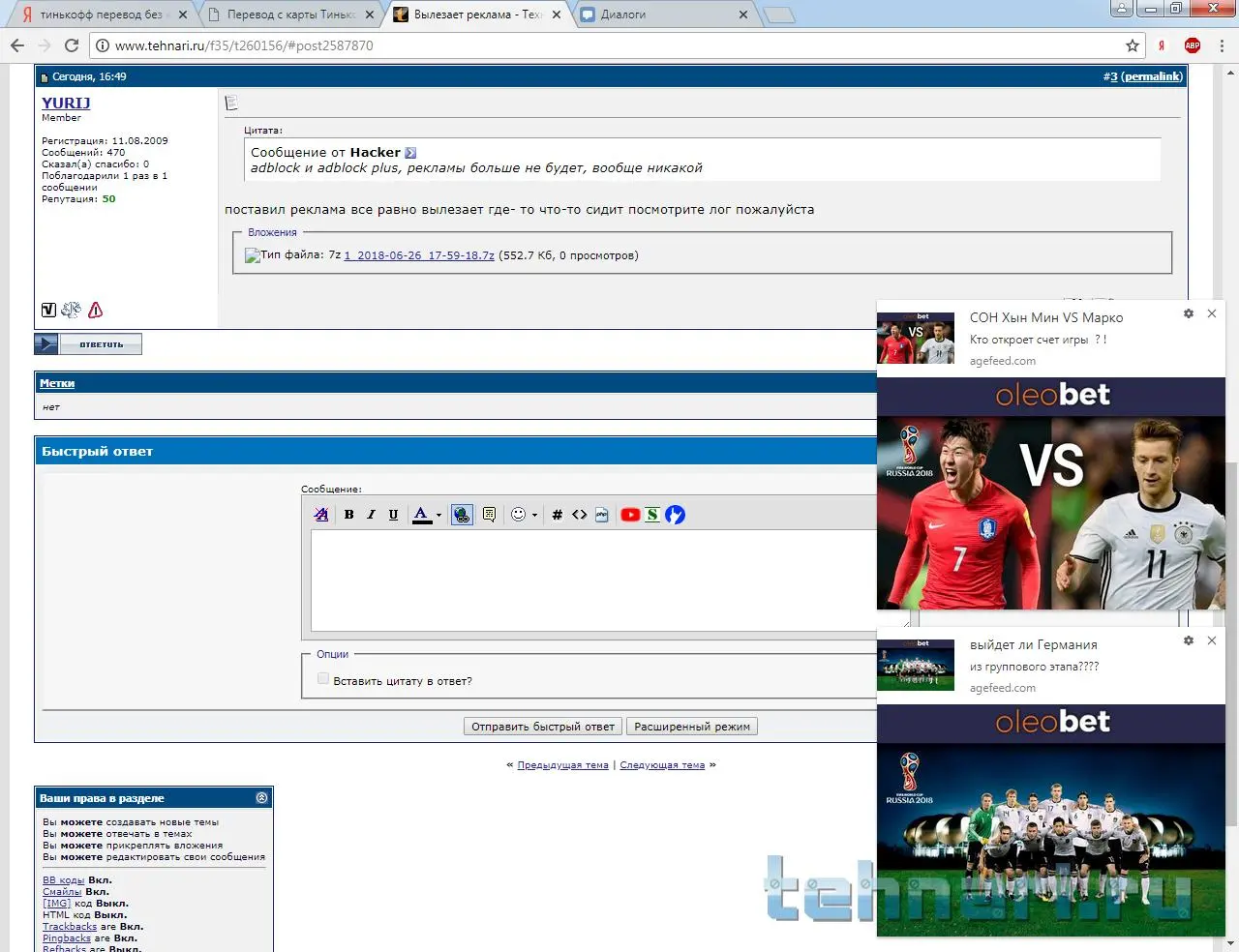Viewport: 1239px width, 952px height.
Task: Switch to the 'Диалоги' tab
Action: (663, 15)
